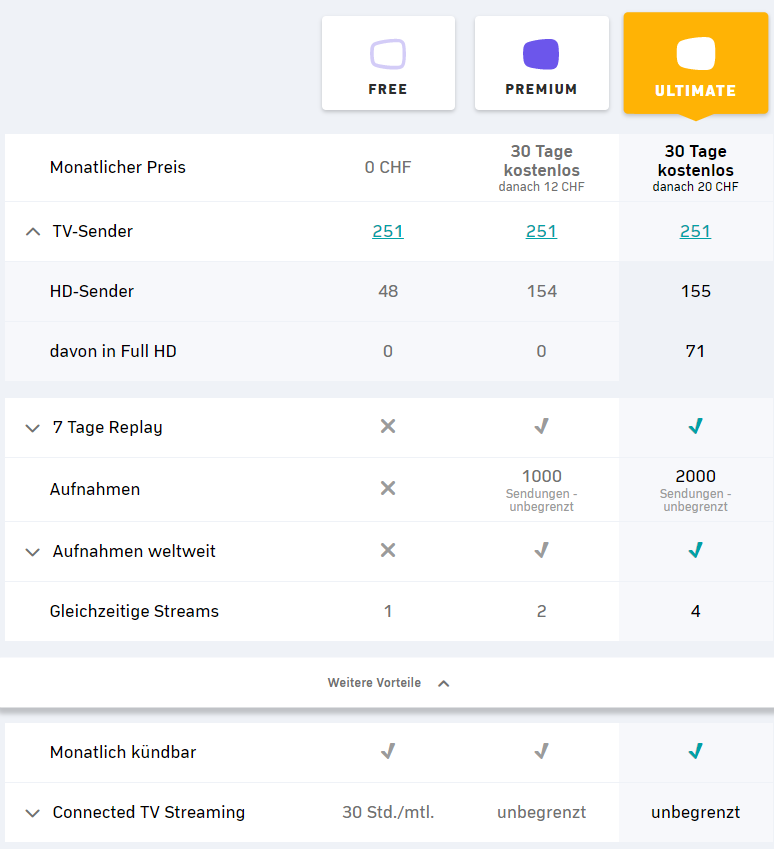774x849 pixels.
Task: Click the purple Premium plan icon
Action: click(x=541, y=53)
